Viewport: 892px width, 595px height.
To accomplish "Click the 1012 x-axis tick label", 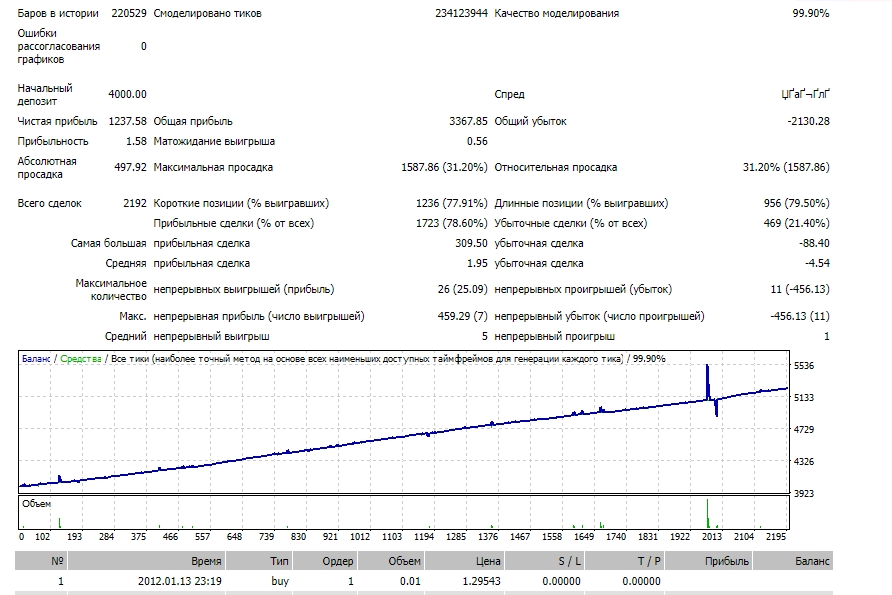I will pyautogui.click(x=360, y=536).
